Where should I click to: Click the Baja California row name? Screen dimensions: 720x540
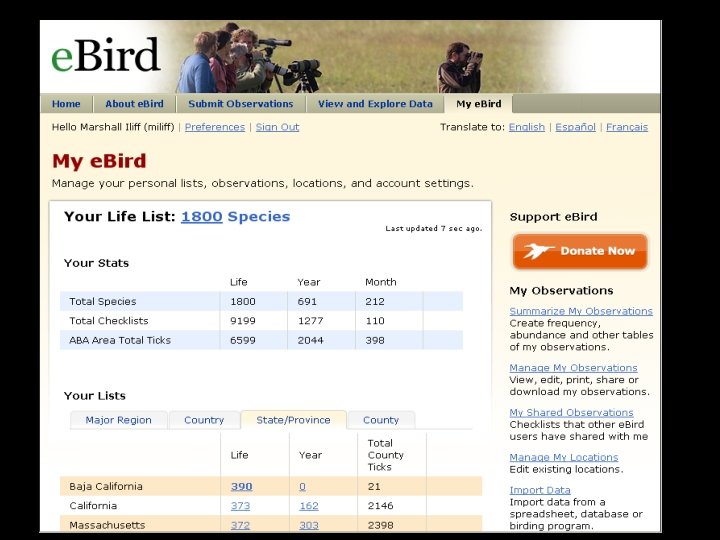(x=106, y=486)
